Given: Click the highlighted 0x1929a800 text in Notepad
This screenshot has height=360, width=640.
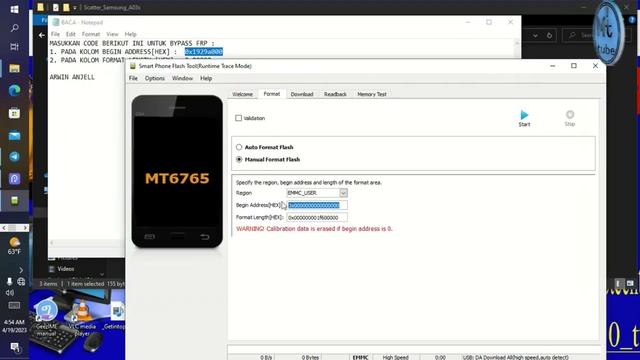Looking at the screenshot, I should tap(204, 51).
